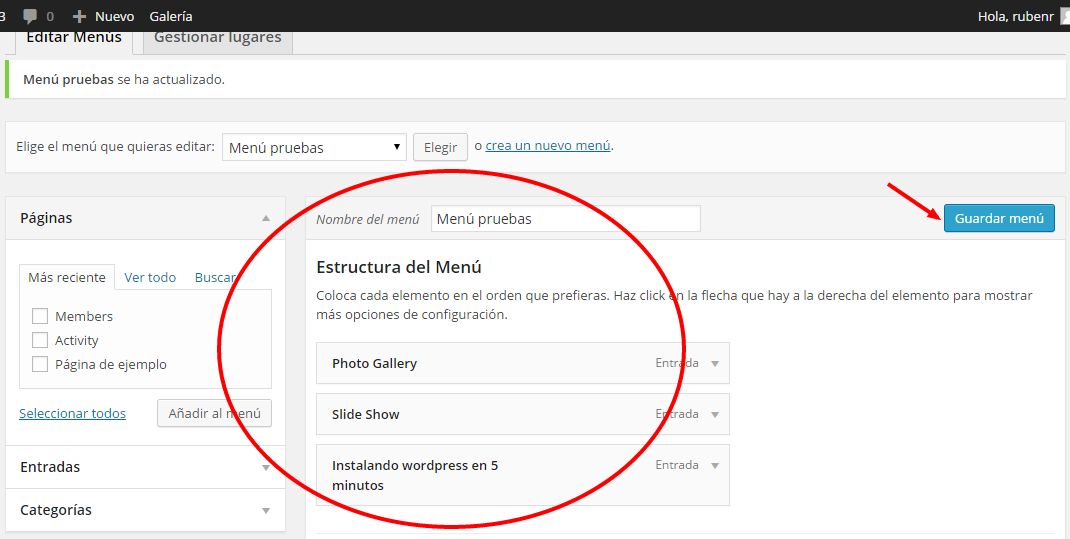Select the Slide Show menu item
This screenshot has height=539, width=1070.
(523, 414)
